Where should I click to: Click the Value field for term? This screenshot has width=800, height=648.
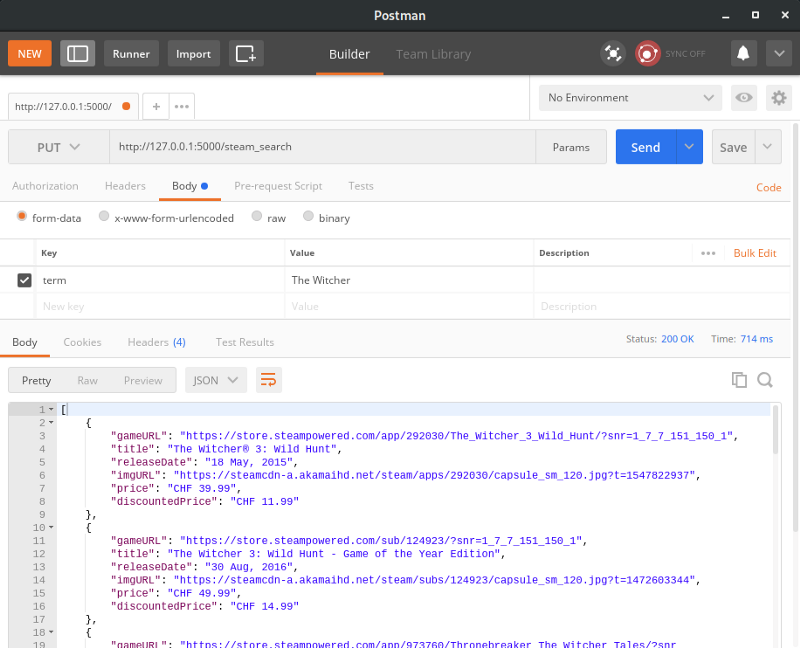[x=409, y=280]
